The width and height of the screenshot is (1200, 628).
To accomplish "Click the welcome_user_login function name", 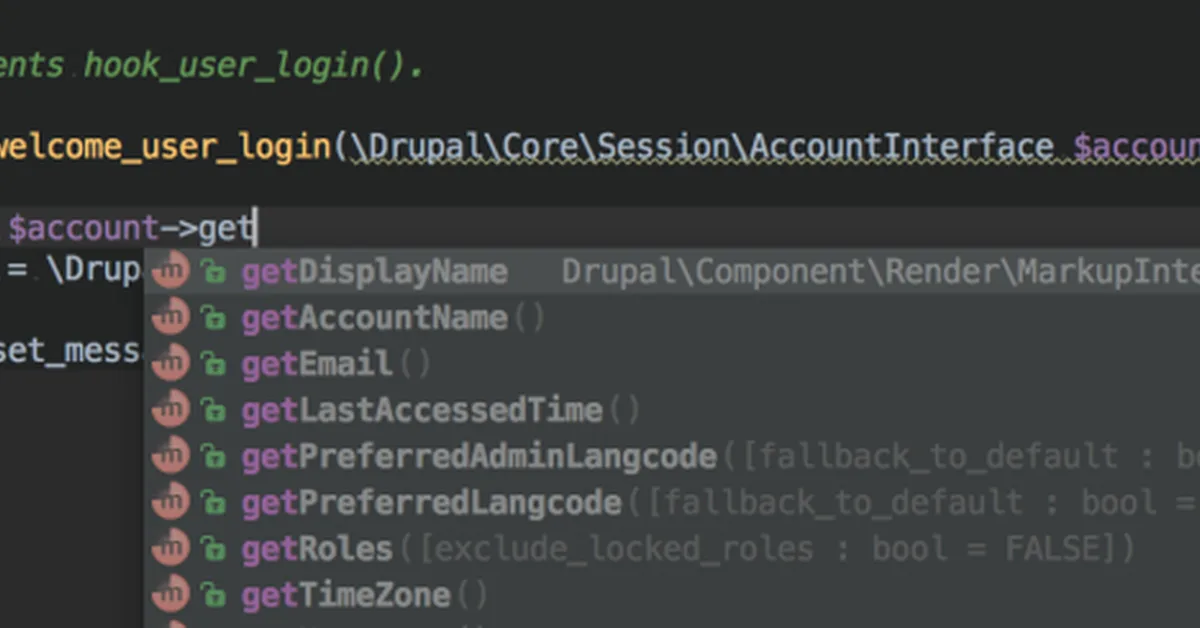I will click(165, 146).
